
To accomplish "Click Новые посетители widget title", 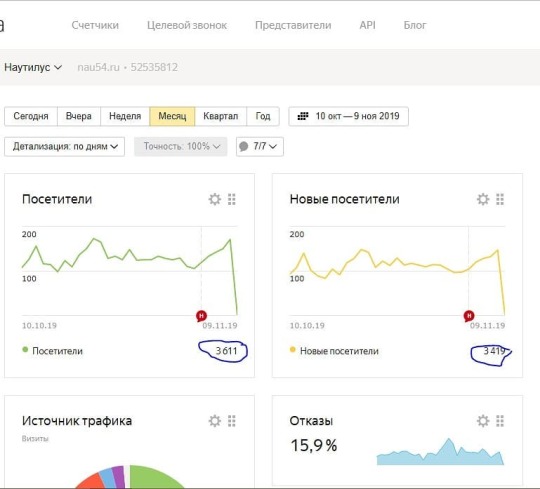I will coord(344,199).
